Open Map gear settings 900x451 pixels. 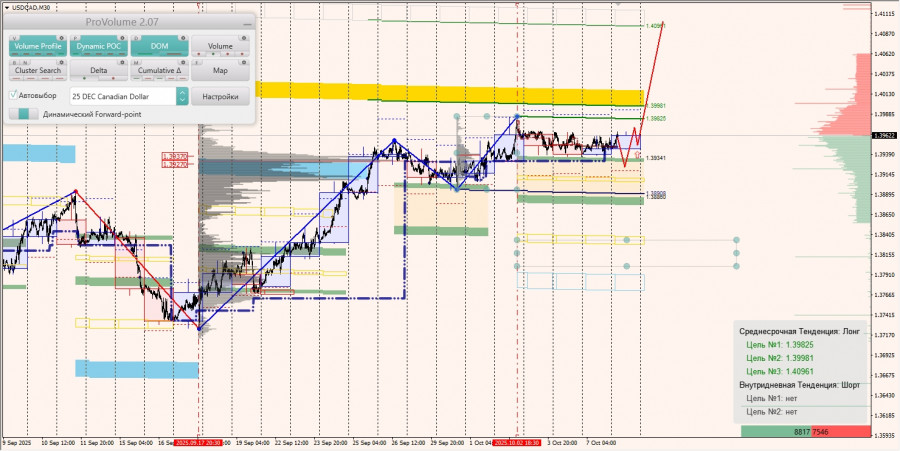[244, 62]
